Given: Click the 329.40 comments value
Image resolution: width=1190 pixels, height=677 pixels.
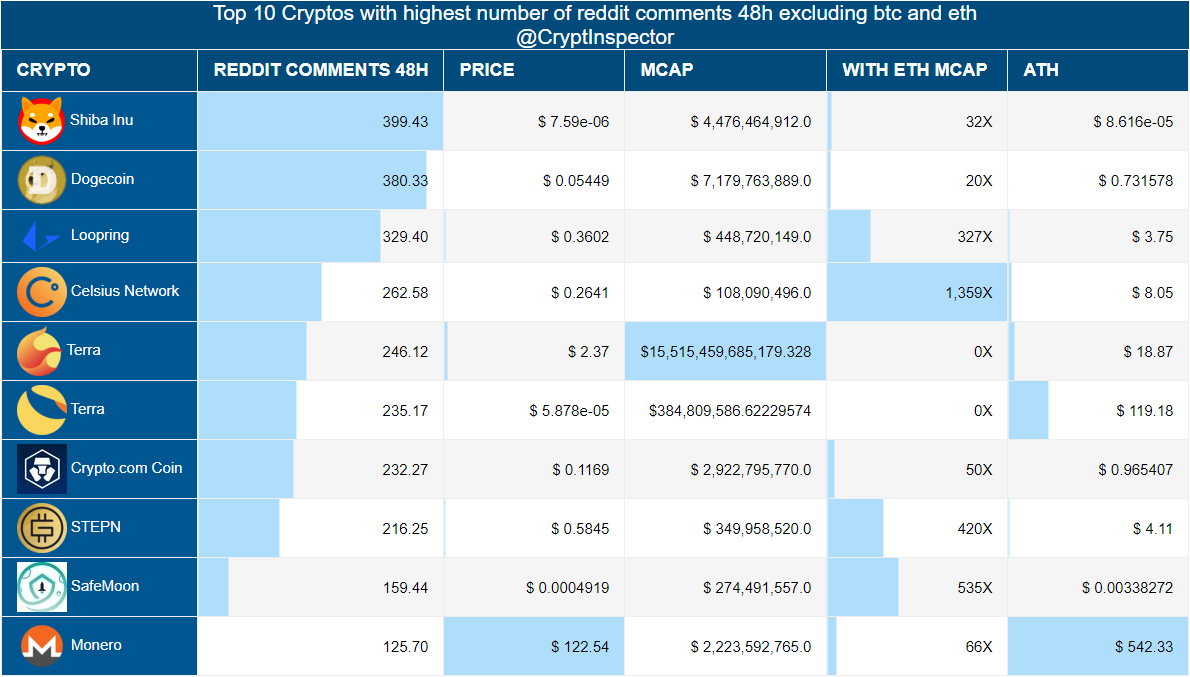Looking at the screenshot, I should (405, 238).
